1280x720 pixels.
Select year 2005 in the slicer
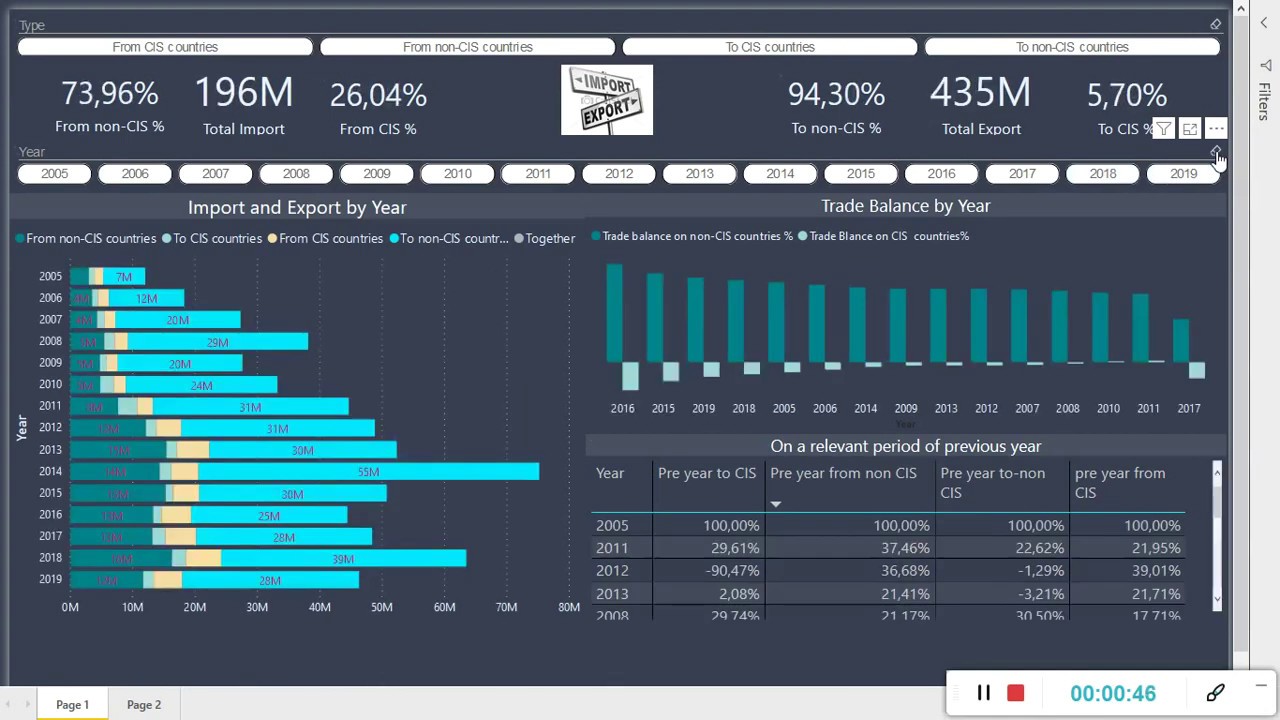coord(55,173)
